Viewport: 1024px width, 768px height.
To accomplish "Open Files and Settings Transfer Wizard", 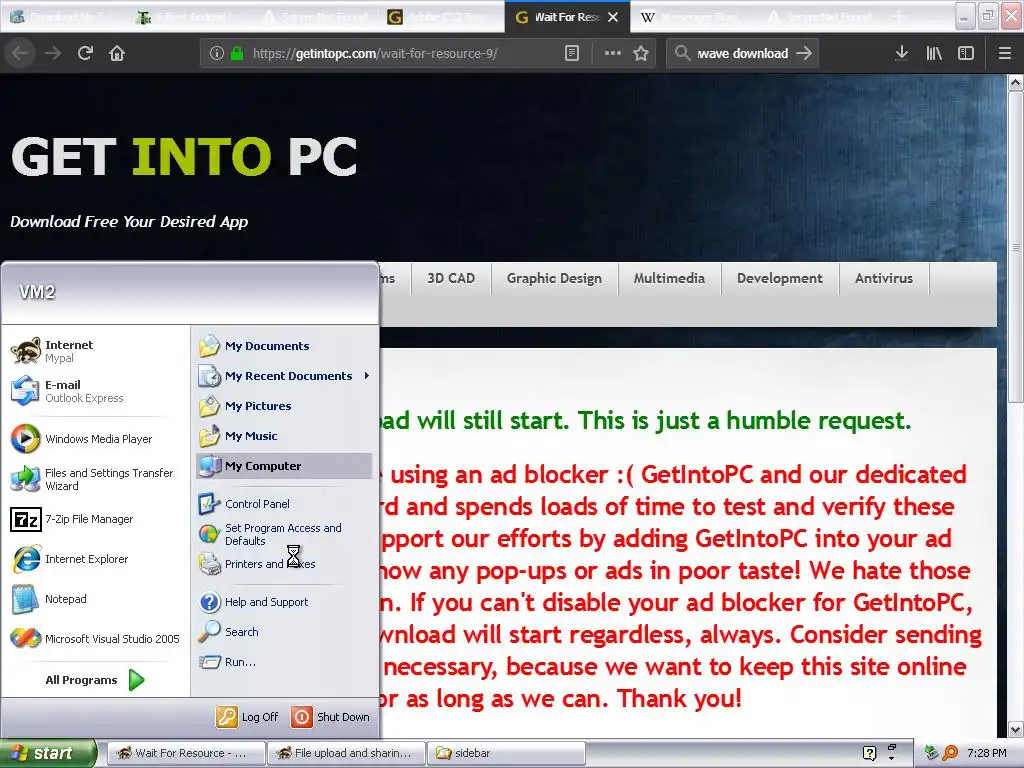I will pos(95,479).
